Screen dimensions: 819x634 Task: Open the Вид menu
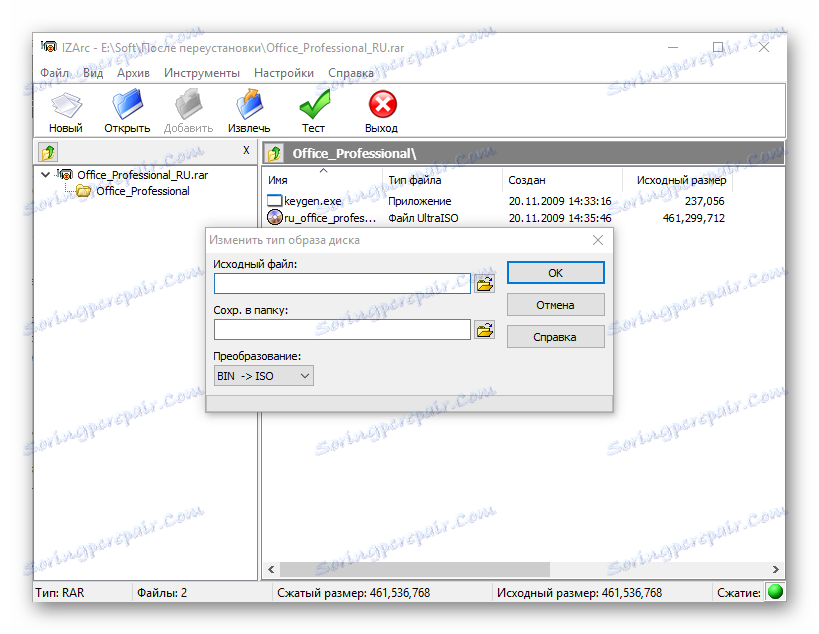click(93, 73)
